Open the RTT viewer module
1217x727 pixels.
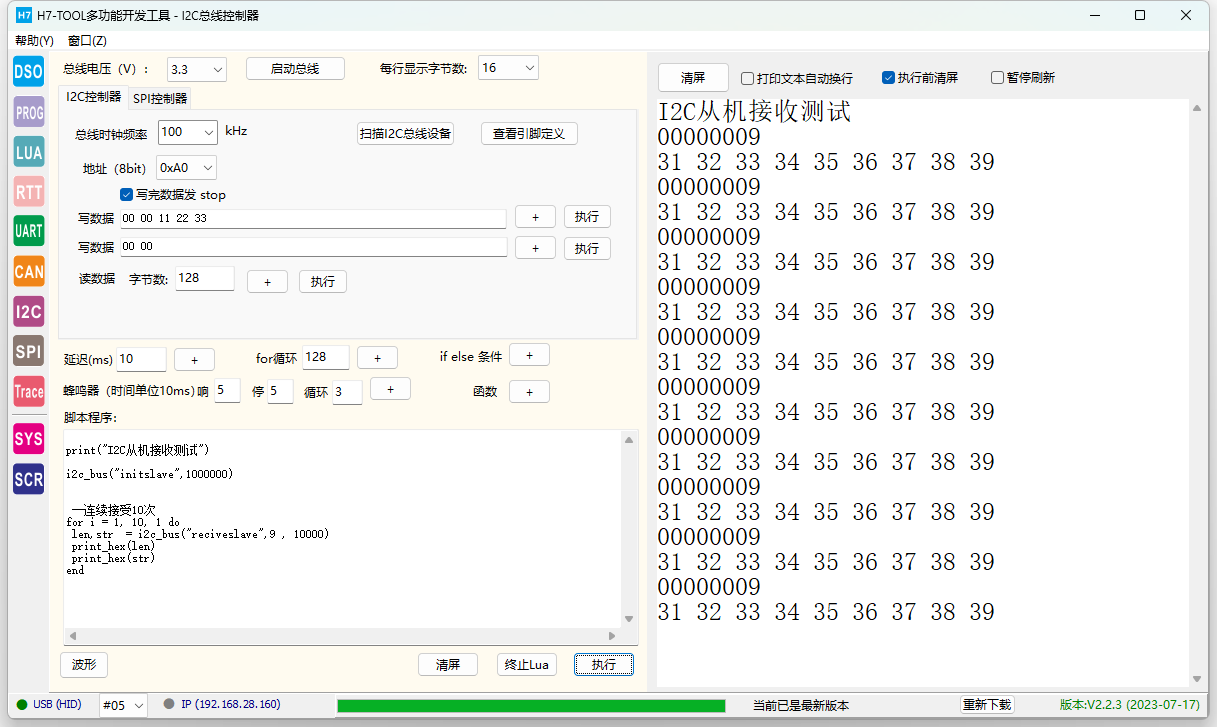29,191
